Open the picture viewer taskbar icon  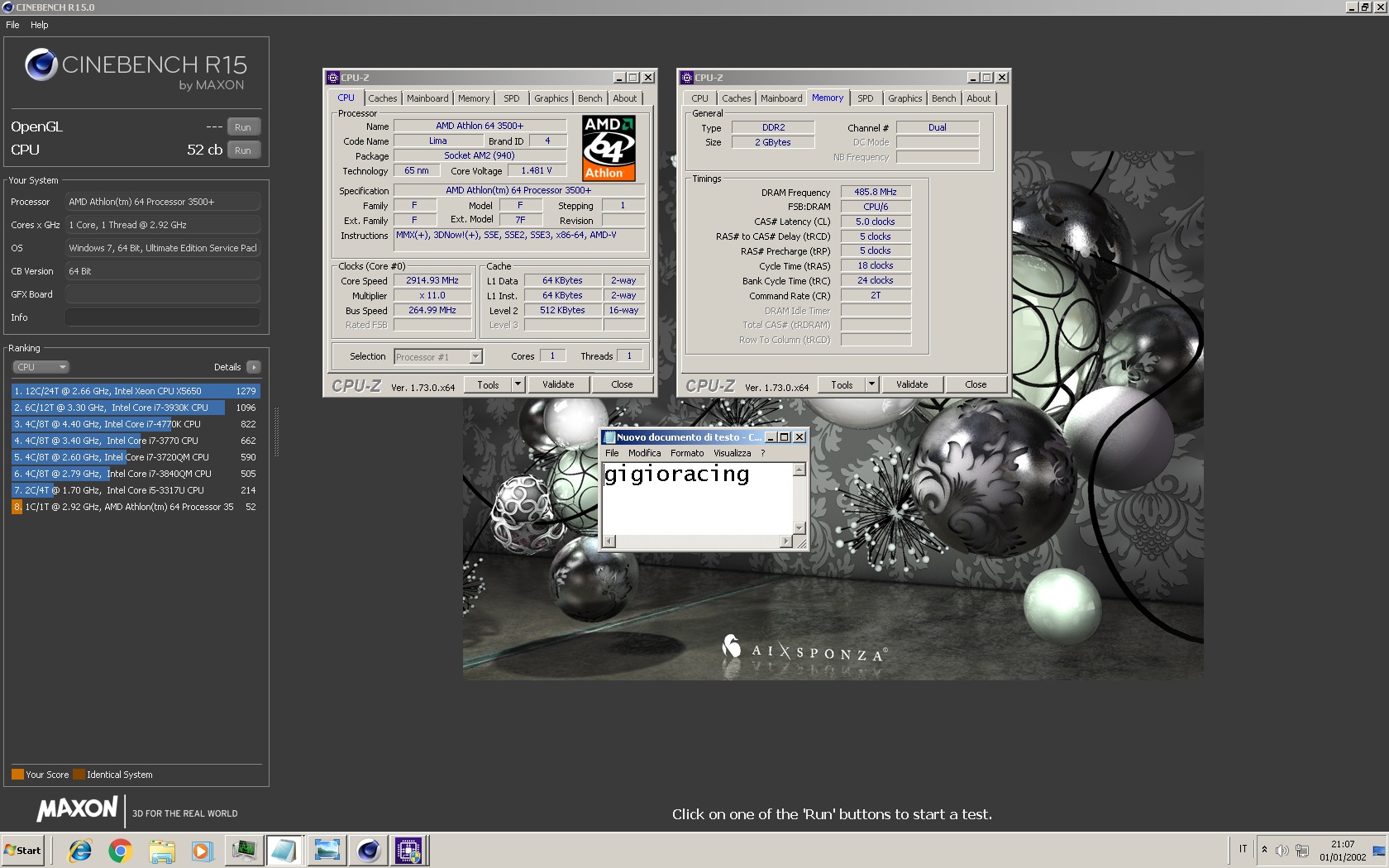click(x=327, y=850)
